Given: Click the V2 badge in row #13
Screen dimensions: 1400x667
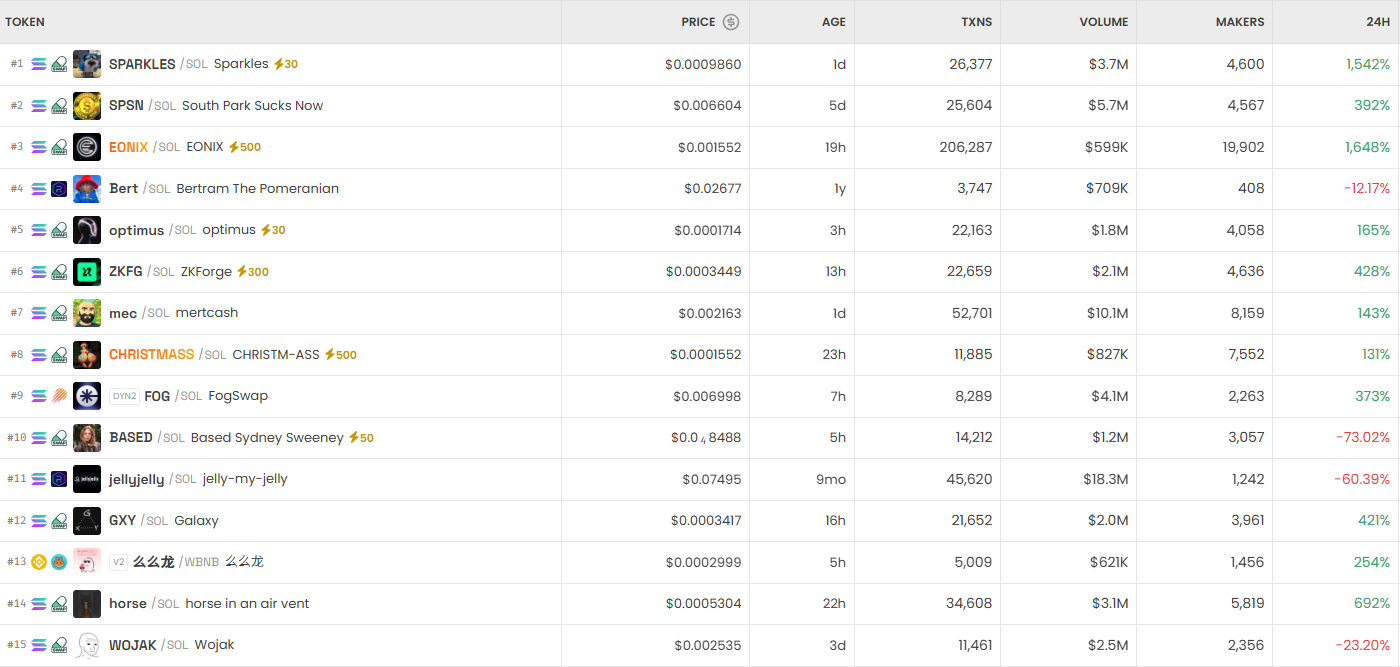Looking at the screenshot, I should (118, 562).
